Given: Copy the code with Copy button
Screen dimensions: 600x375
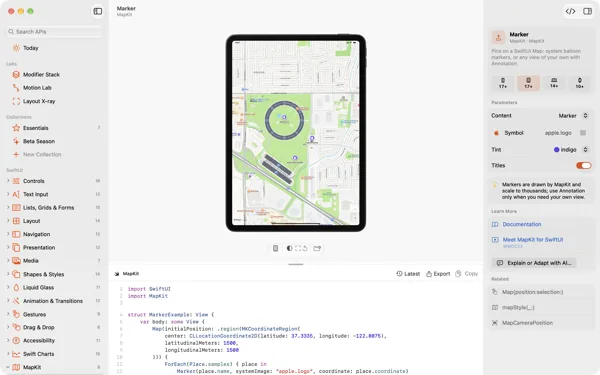Looking at the screenshot, I should click(x=467, y=274).
